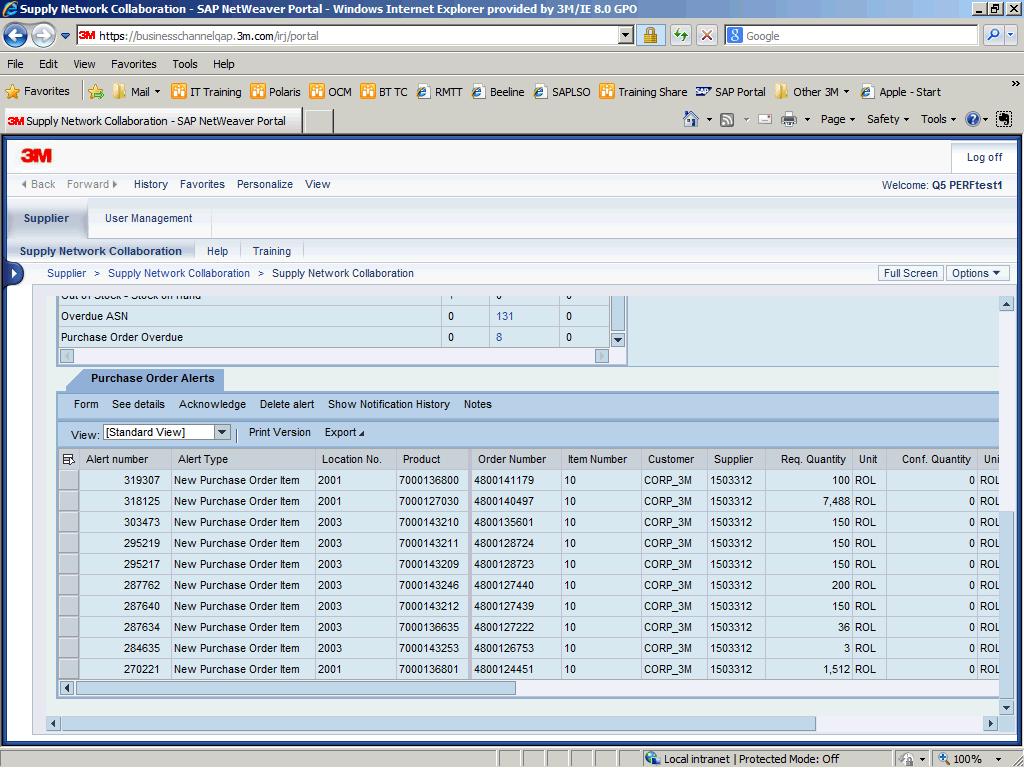
Task: Click the alerts table horizontal scrollbar
Action: tap(295, 688)
